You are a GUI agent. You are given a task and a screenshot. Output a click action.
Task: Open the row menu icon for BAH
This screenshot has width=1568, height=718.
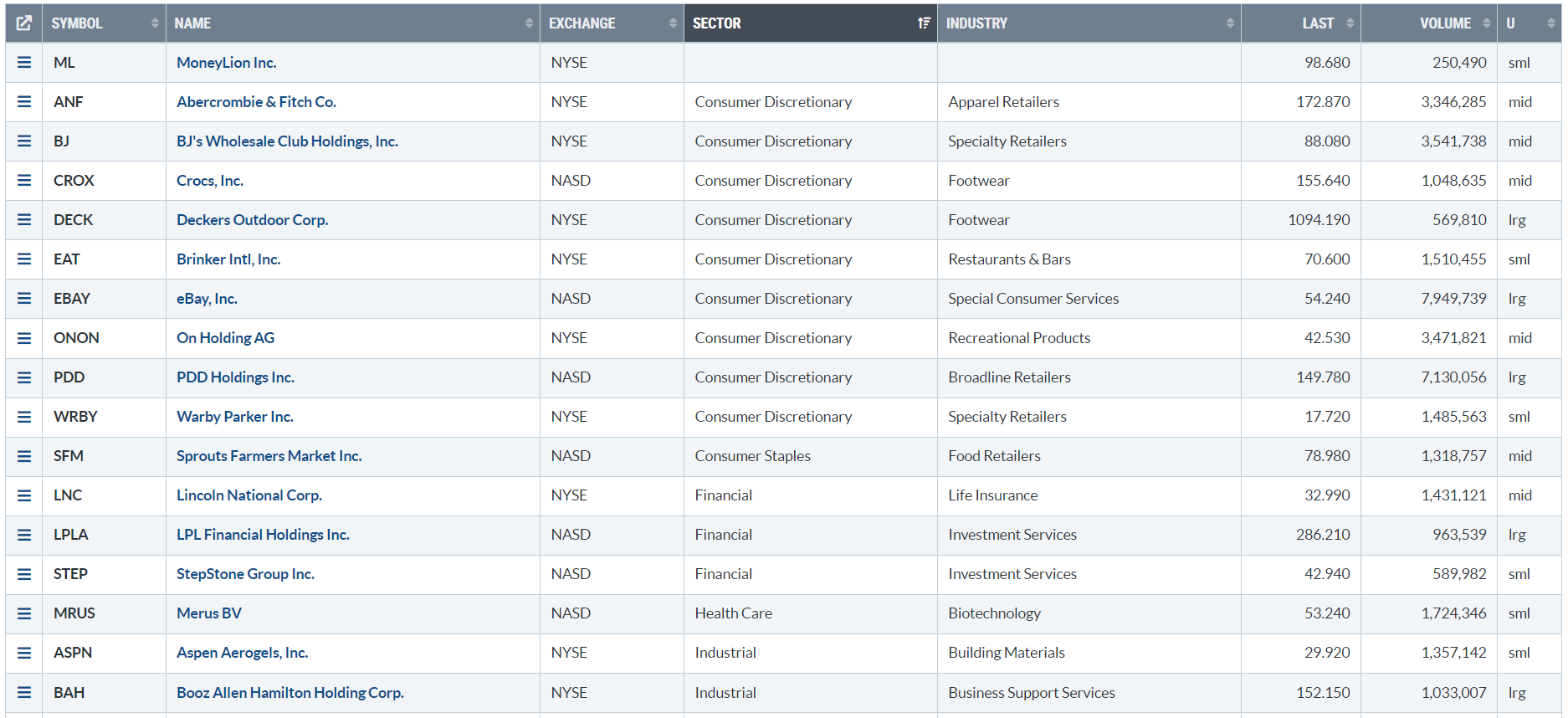click(x=24, y=693)
